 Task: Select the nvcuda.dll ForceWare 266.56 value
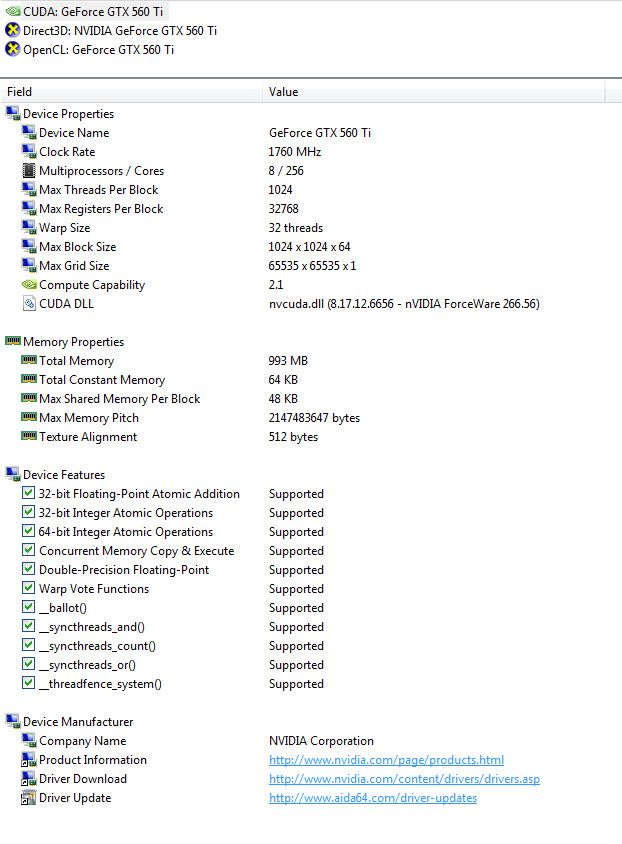(404, 304)
